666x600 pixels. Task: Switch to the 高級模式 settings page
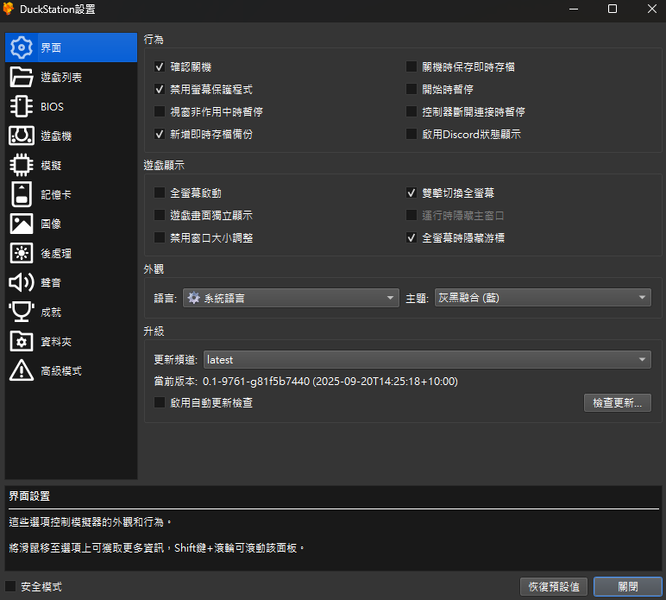click(71, 371)
